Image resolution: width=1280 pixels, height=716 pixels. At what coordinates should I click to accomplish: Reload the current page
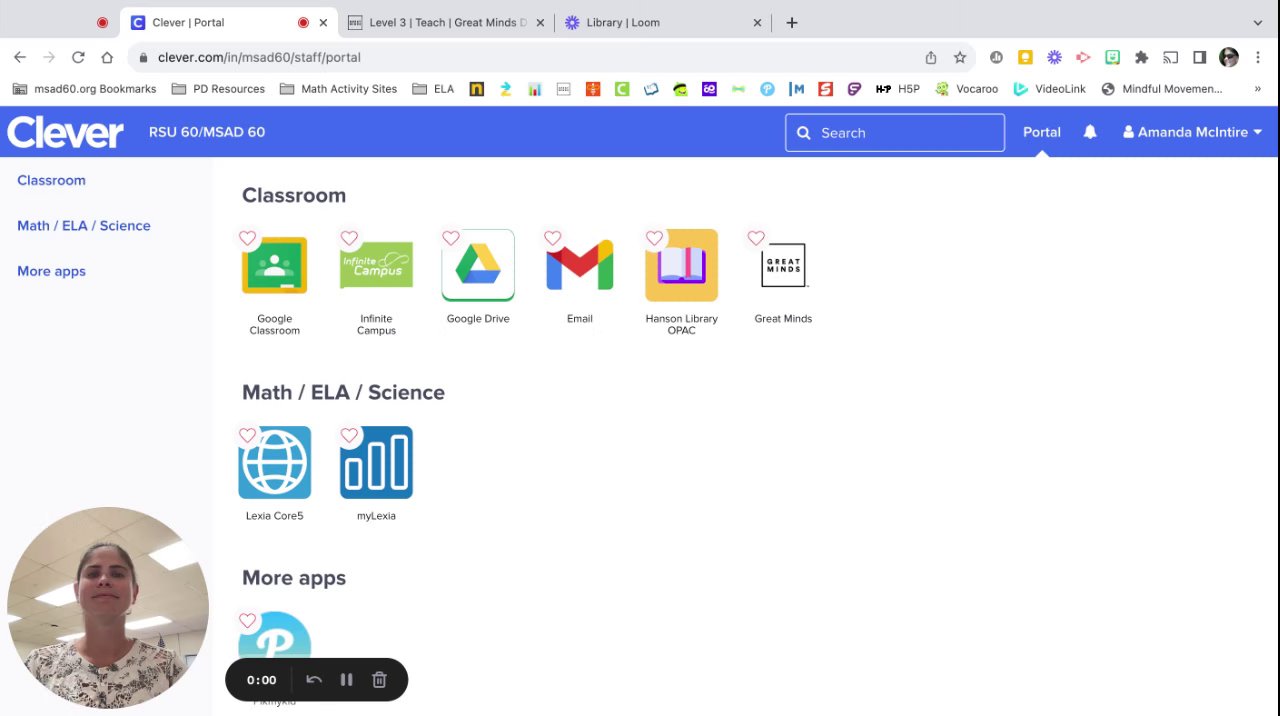pos(78,57)
